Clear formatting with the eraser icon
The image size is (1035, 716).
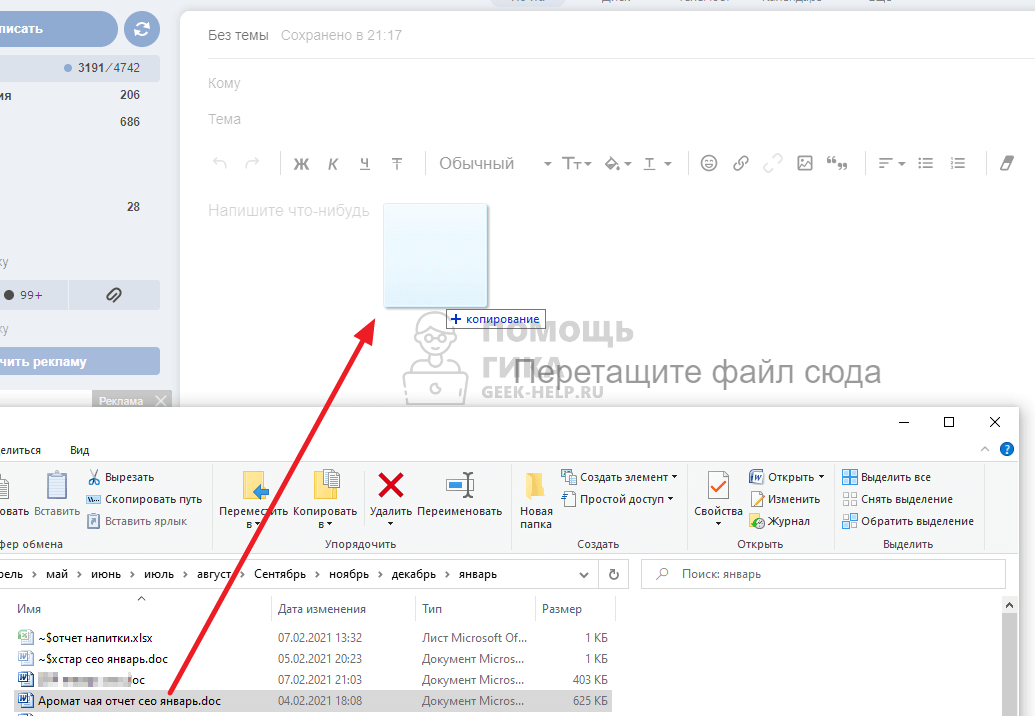(x=1007, y=164)
